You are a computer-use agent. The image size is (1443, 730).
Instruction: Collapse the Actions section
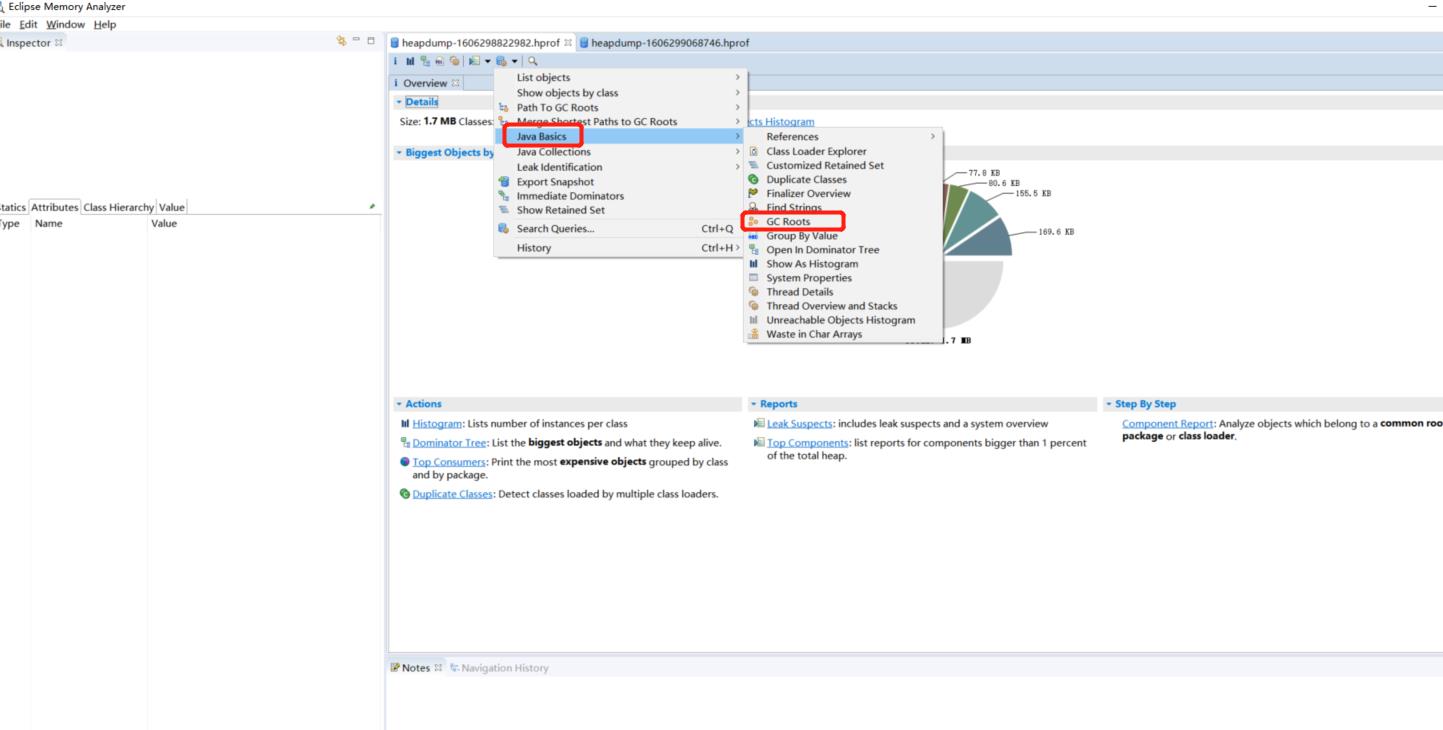[398, 404]
